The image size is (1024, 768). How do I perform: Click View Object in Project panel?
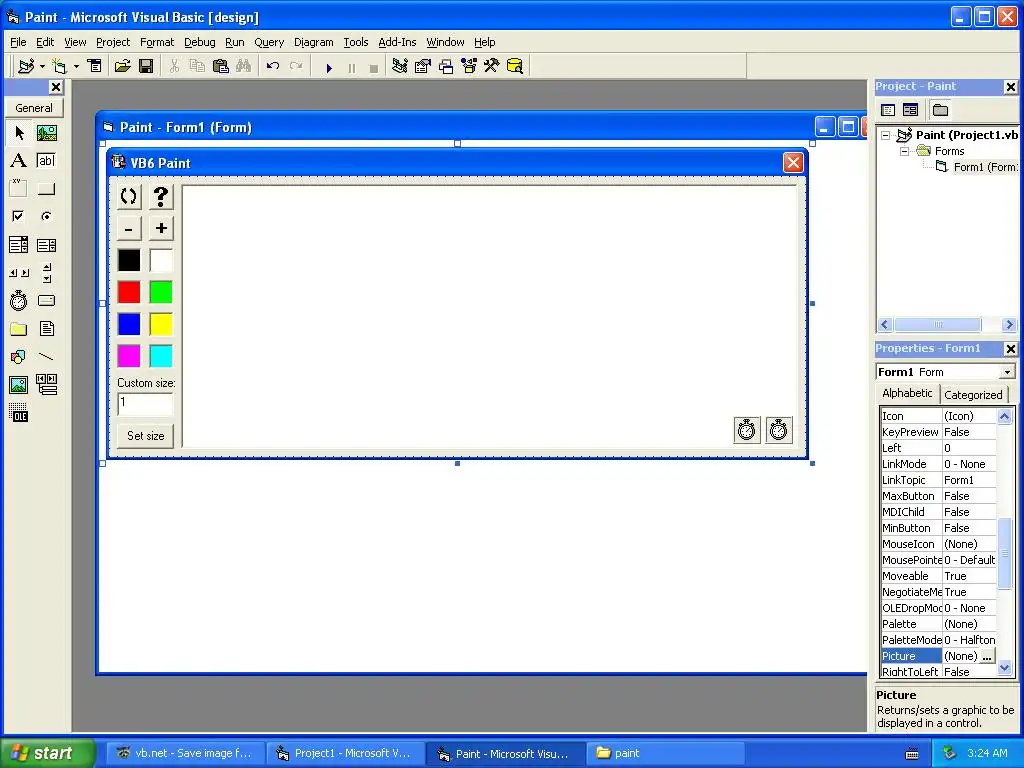[x=910, y=110]
